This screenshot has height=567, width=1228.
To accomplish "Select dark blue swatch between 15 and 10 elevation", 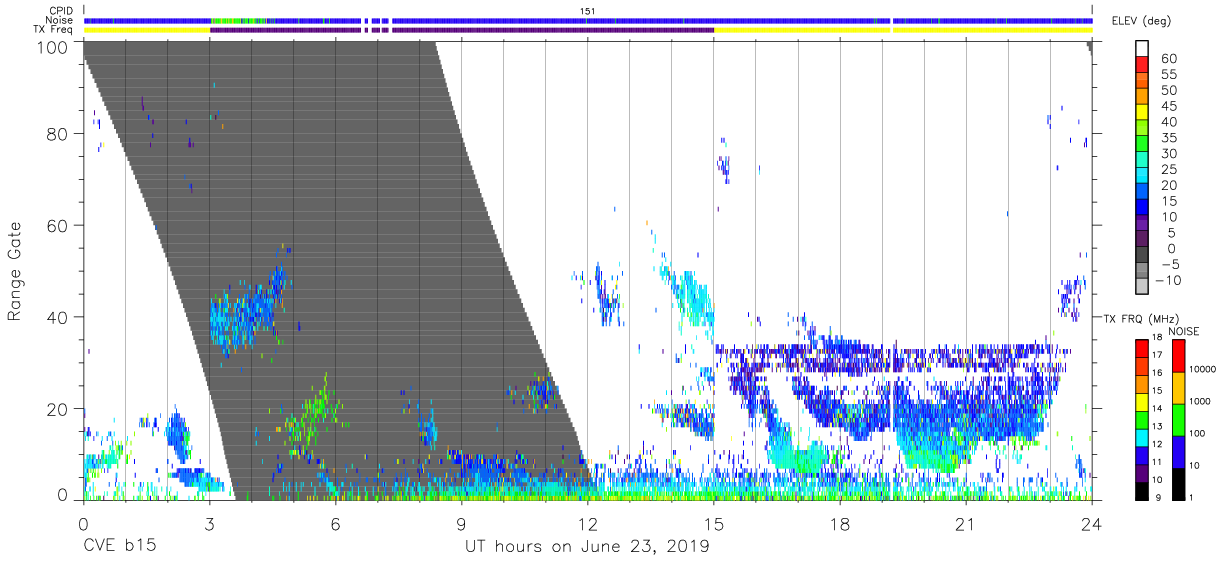I will coord(1141,208).
